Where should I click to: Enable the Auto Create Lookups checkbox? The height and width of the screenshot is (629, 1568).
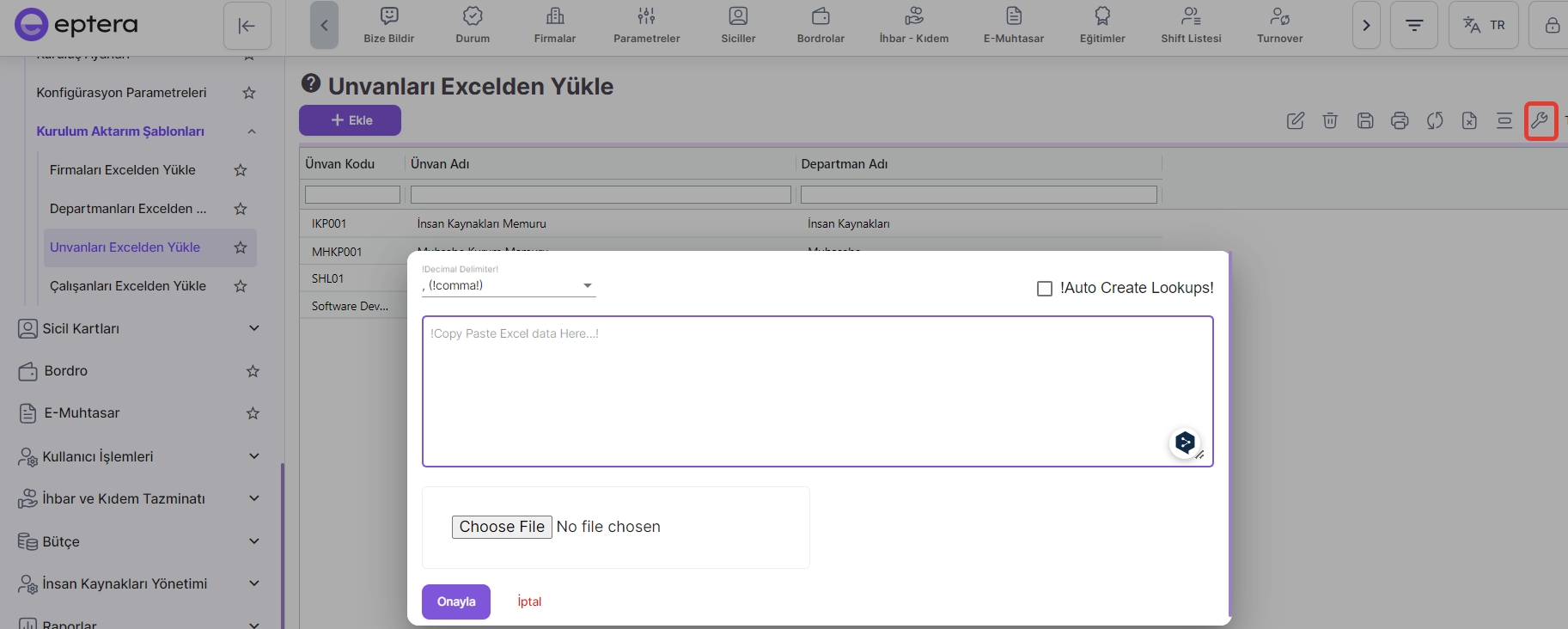pos(1045,289)
